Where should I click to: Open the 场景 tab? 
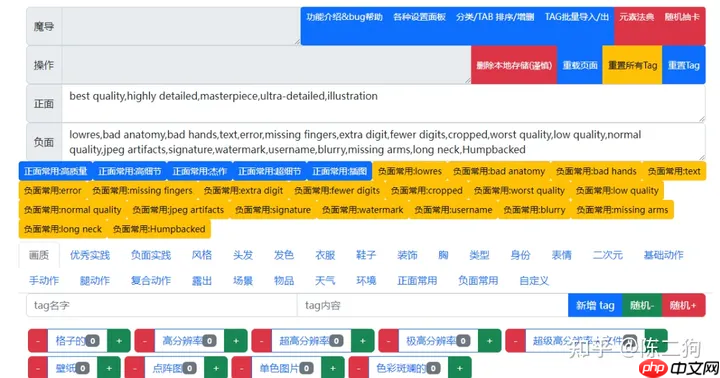243,280
